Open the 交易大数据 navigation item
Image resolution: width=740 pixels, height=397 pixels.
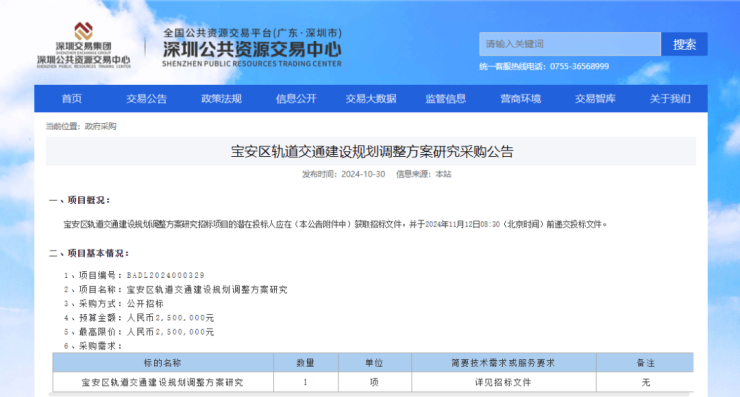click(x=371, y=99)
